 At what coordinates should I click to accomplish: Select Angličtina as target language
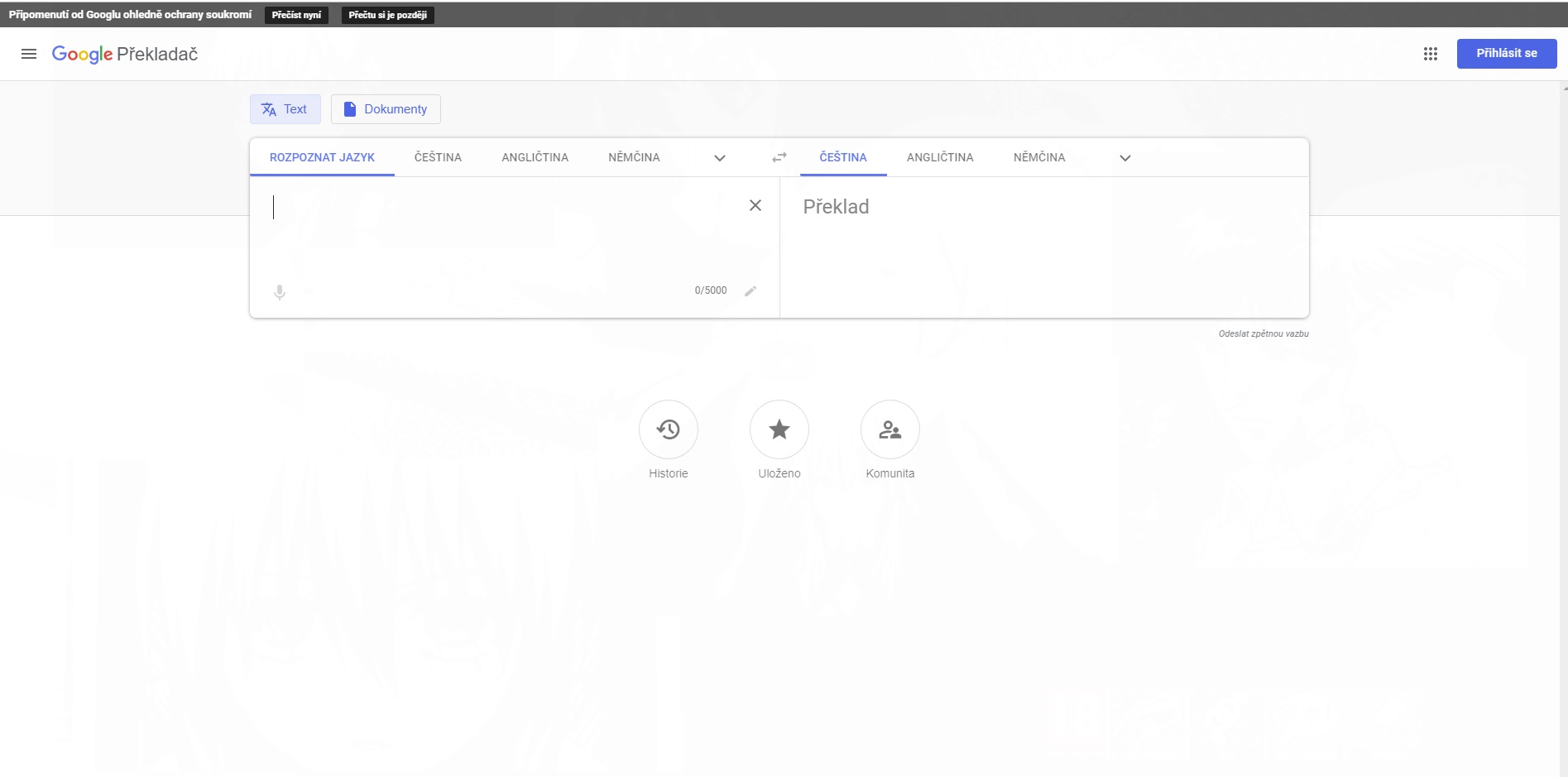(x=940, y=157)
